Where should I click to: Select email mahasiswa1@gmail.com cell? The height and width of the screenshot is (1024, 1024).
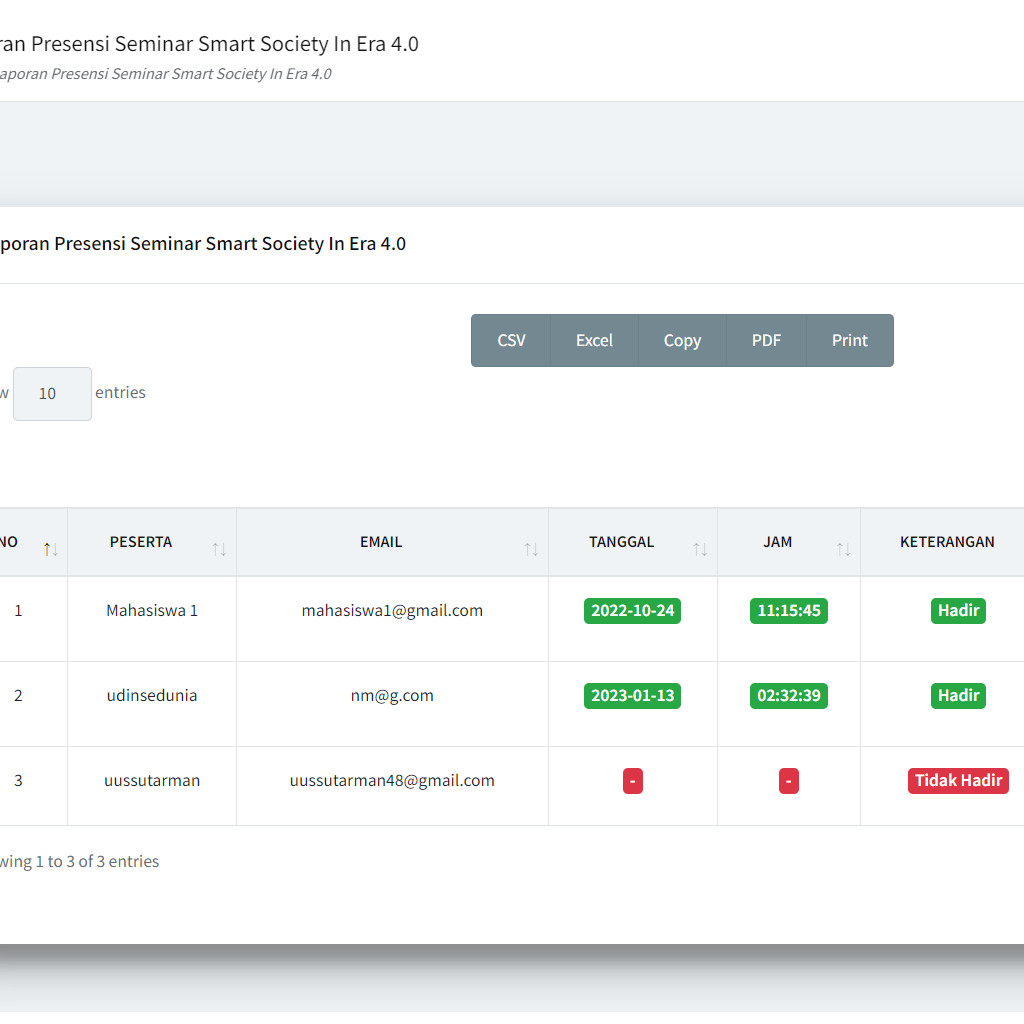(x=392, y=611)
